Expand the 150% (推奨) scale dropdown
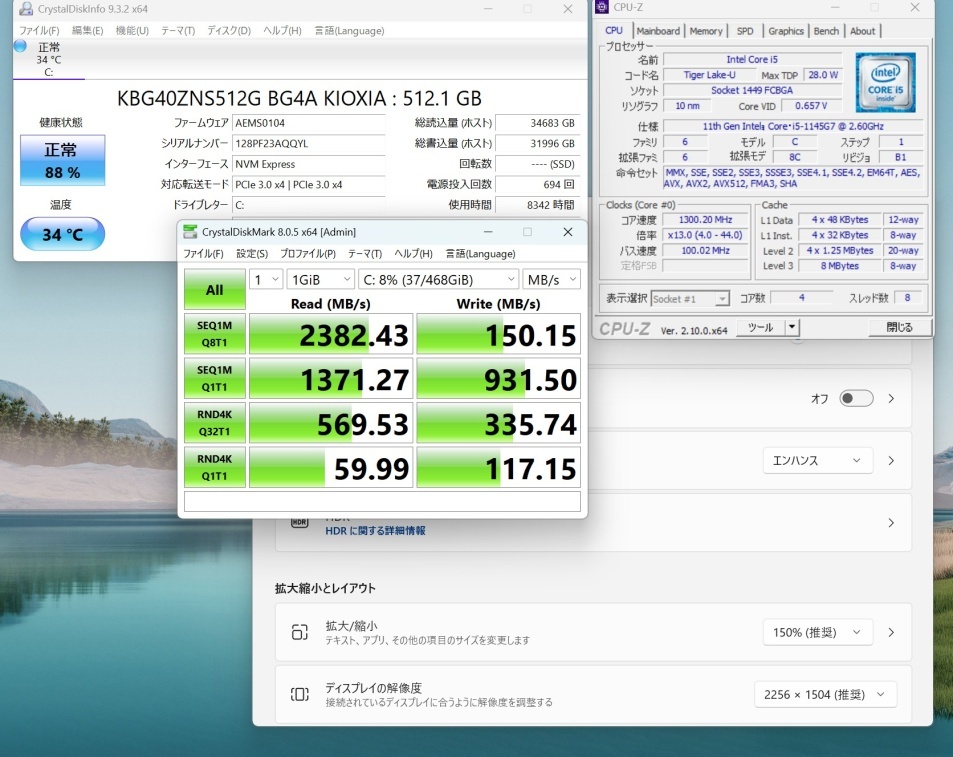The width and height of the screenshot is (953, 757). click(x=817, y=632)
